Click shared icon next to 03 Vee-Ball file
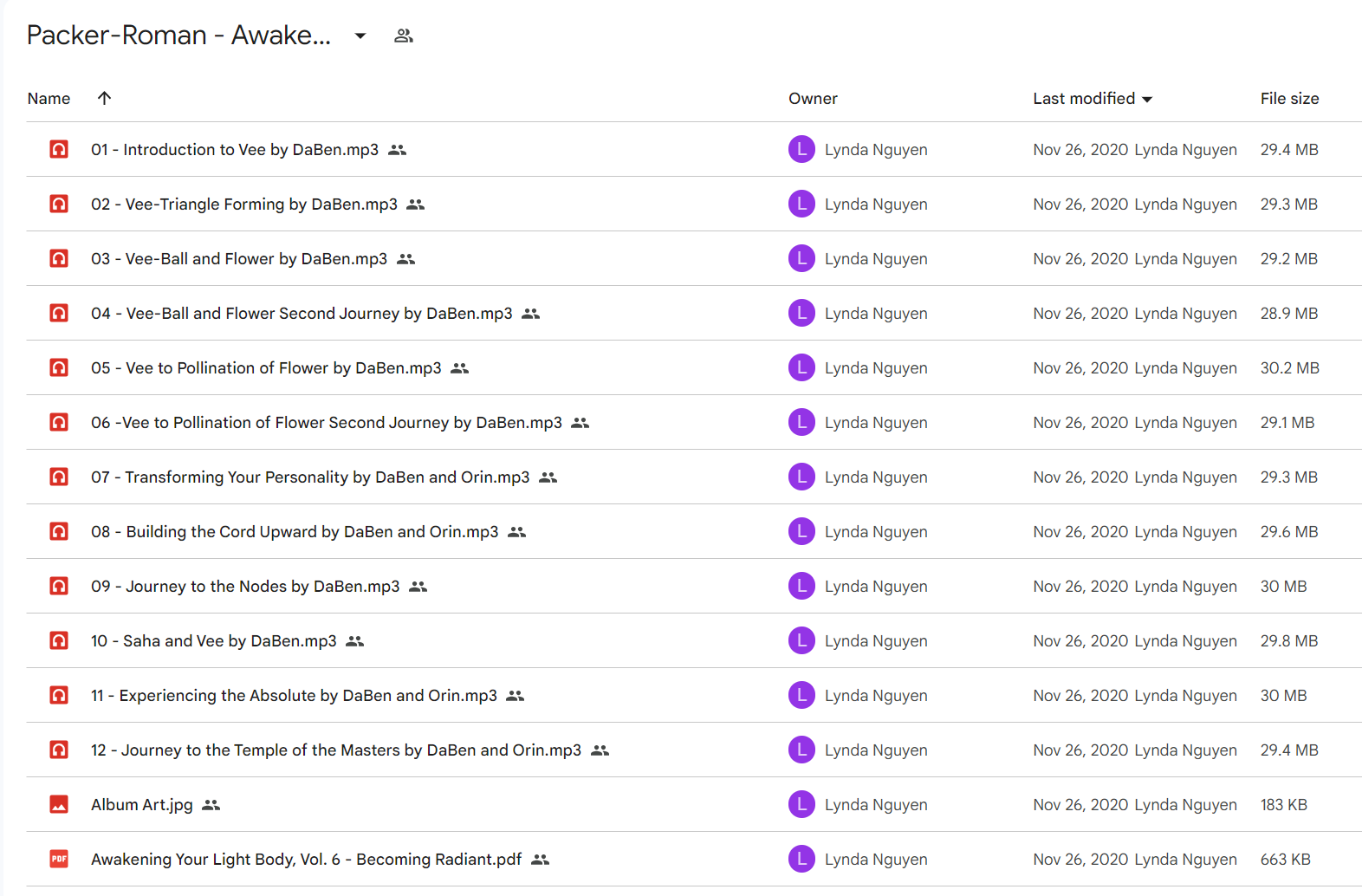Image resolution: width=1362 pixels, height=896 pixels. [405, 259]
